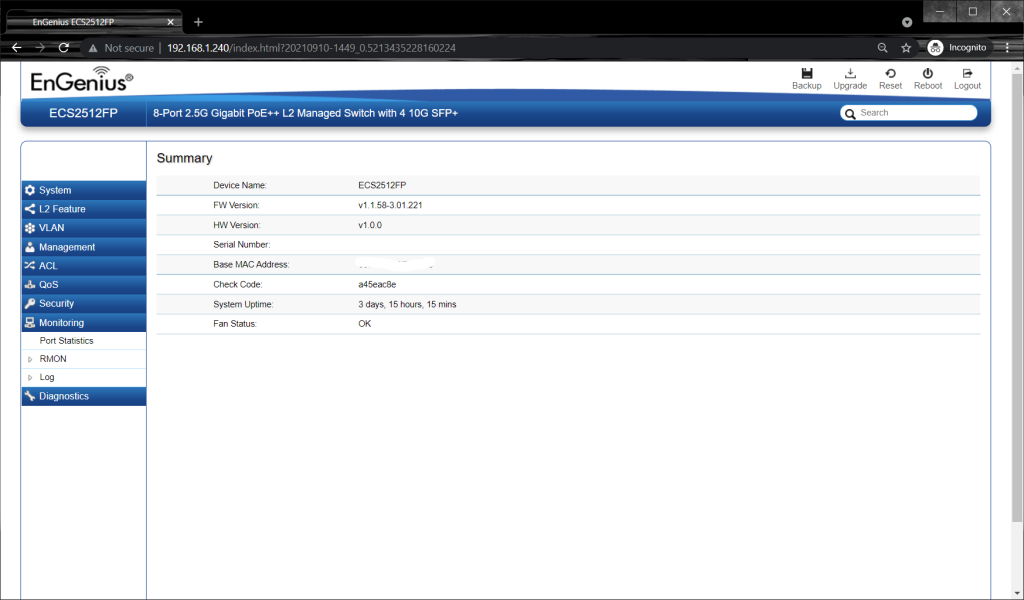The height and width of the screenshot is (600, 1024).
Task: Open the Chrome three-dot menu
Action: [x=1007, y=48]
